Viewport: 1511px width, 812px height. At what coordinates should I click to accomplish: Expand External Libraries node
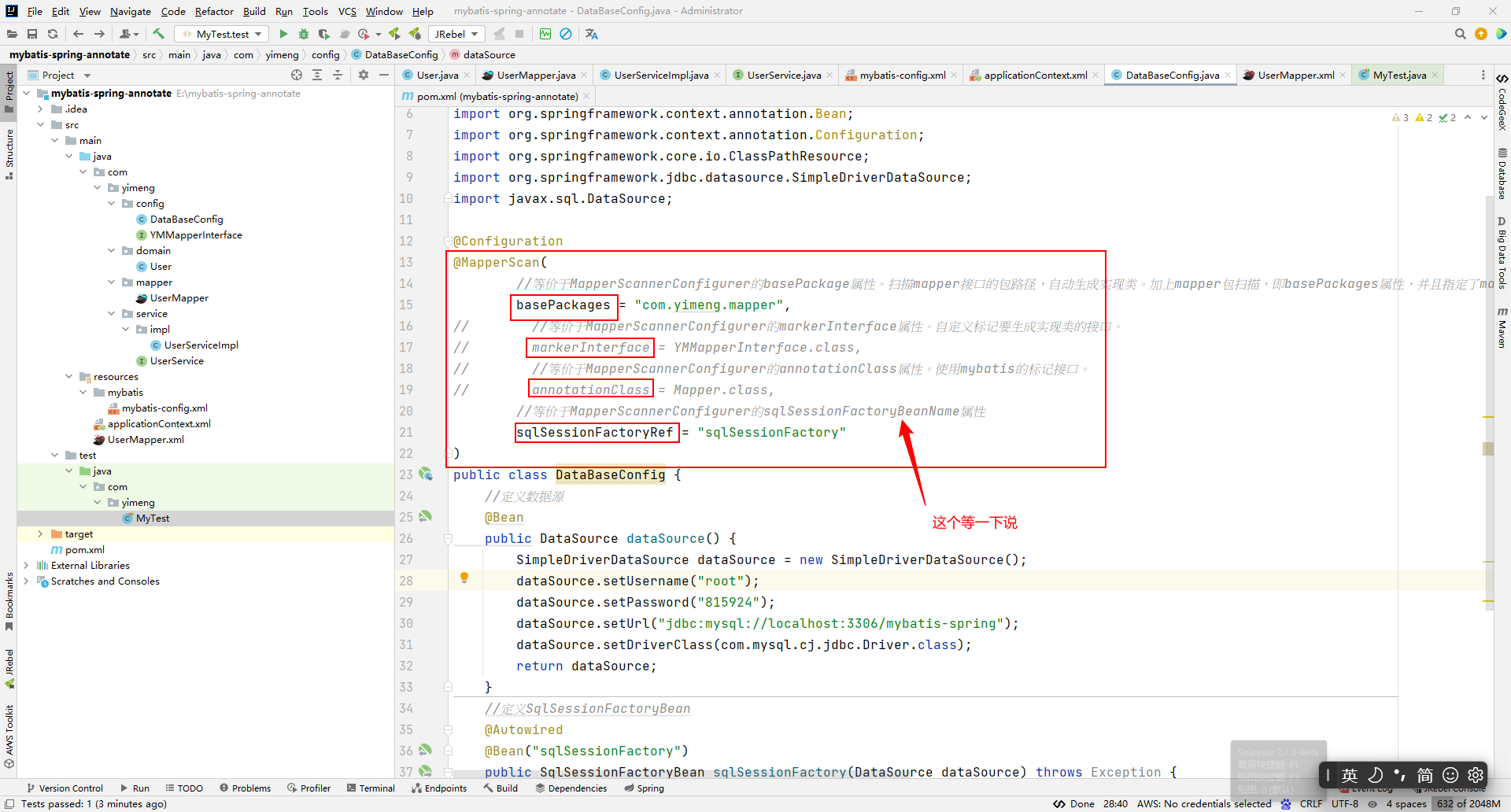(26, 566)
